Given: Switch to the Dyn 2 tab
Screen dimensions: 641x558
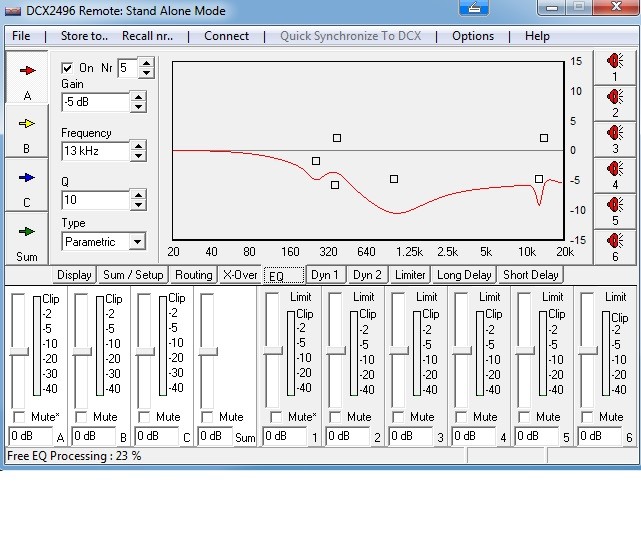Looking at the screenshot, I should pyautogui.click(x=367, y=275).
